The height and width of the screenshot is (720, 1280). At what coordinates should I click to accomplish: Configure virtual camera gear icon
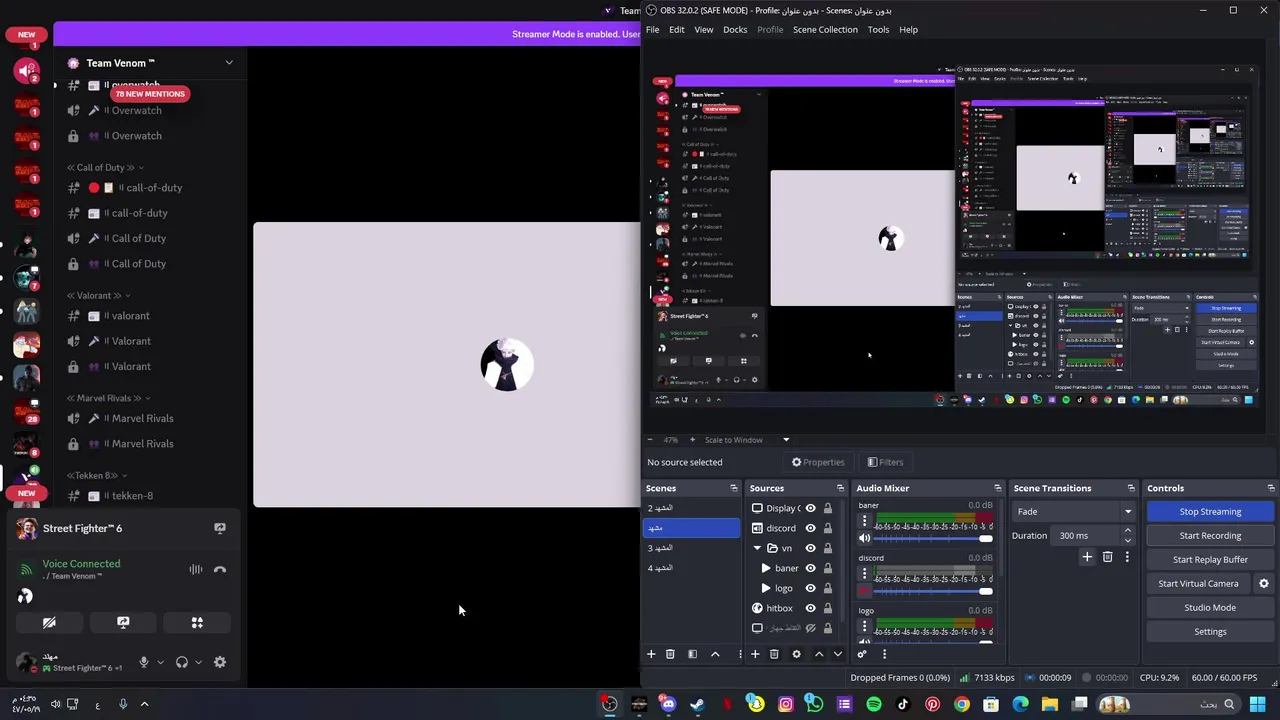(x=1263, y=583)
